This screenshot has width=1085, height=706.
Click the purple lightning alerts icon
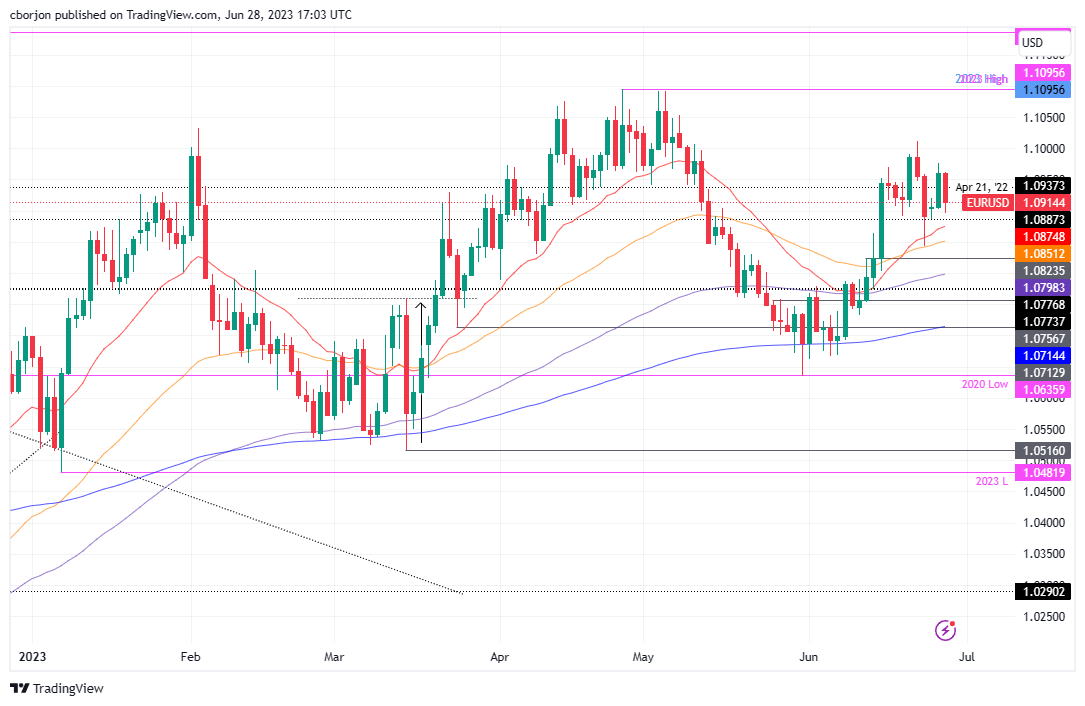(x=944, y=630)
